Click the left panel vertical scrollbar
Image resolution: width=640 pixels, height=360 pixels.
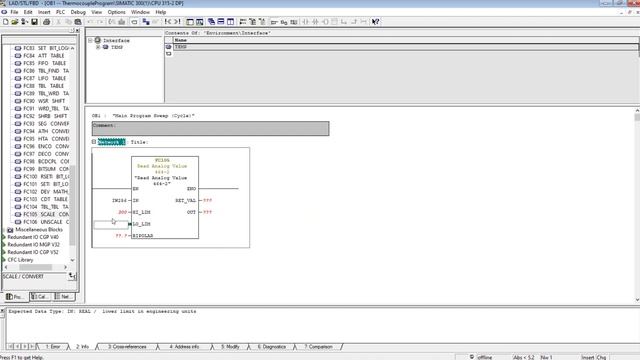pyautogui.click(x=73, y=204)
